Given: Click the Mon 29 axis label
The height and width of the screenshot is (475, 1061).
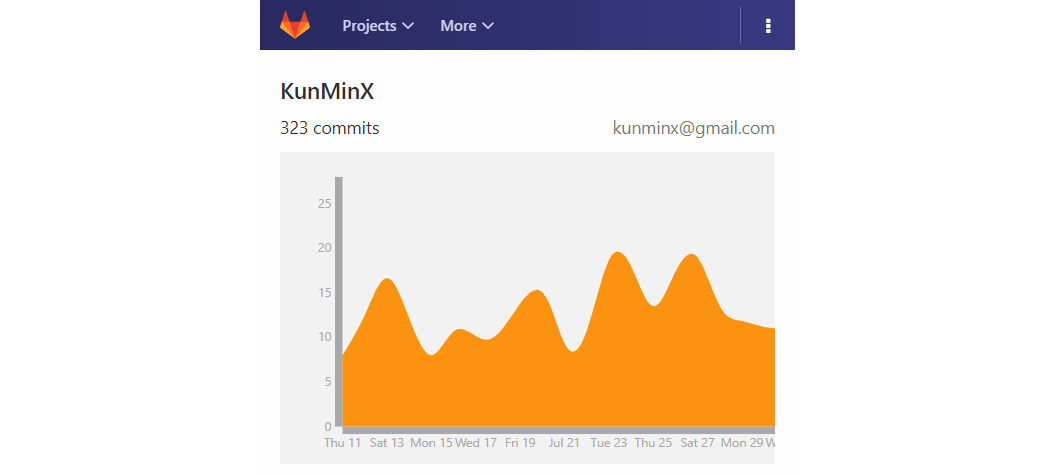Looking at the screenshot, I should pos(742,443).
